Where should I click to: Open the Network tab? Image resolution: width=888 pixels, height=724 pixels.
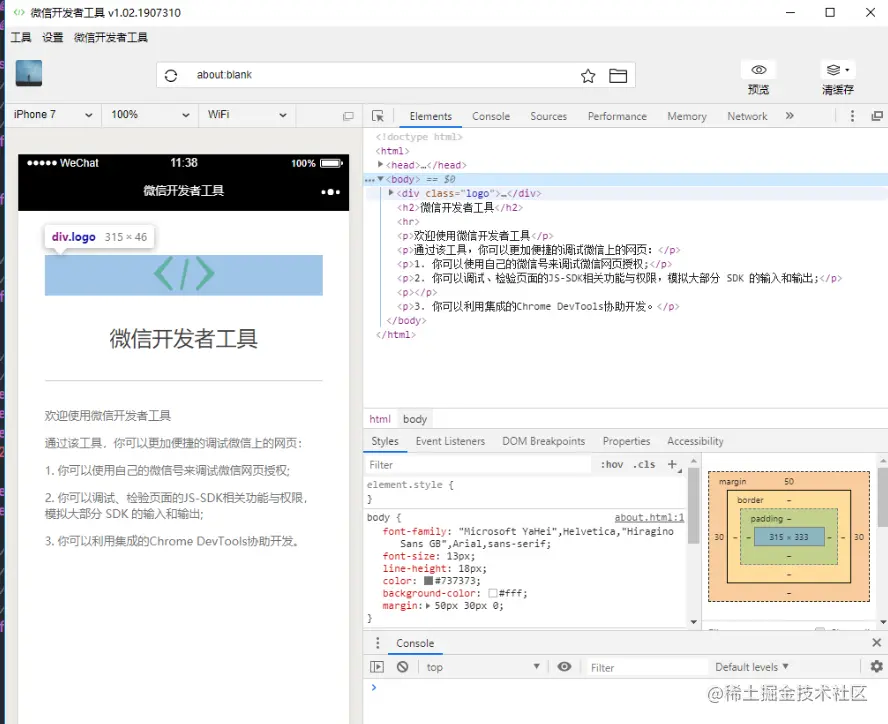tap(748, 116)
